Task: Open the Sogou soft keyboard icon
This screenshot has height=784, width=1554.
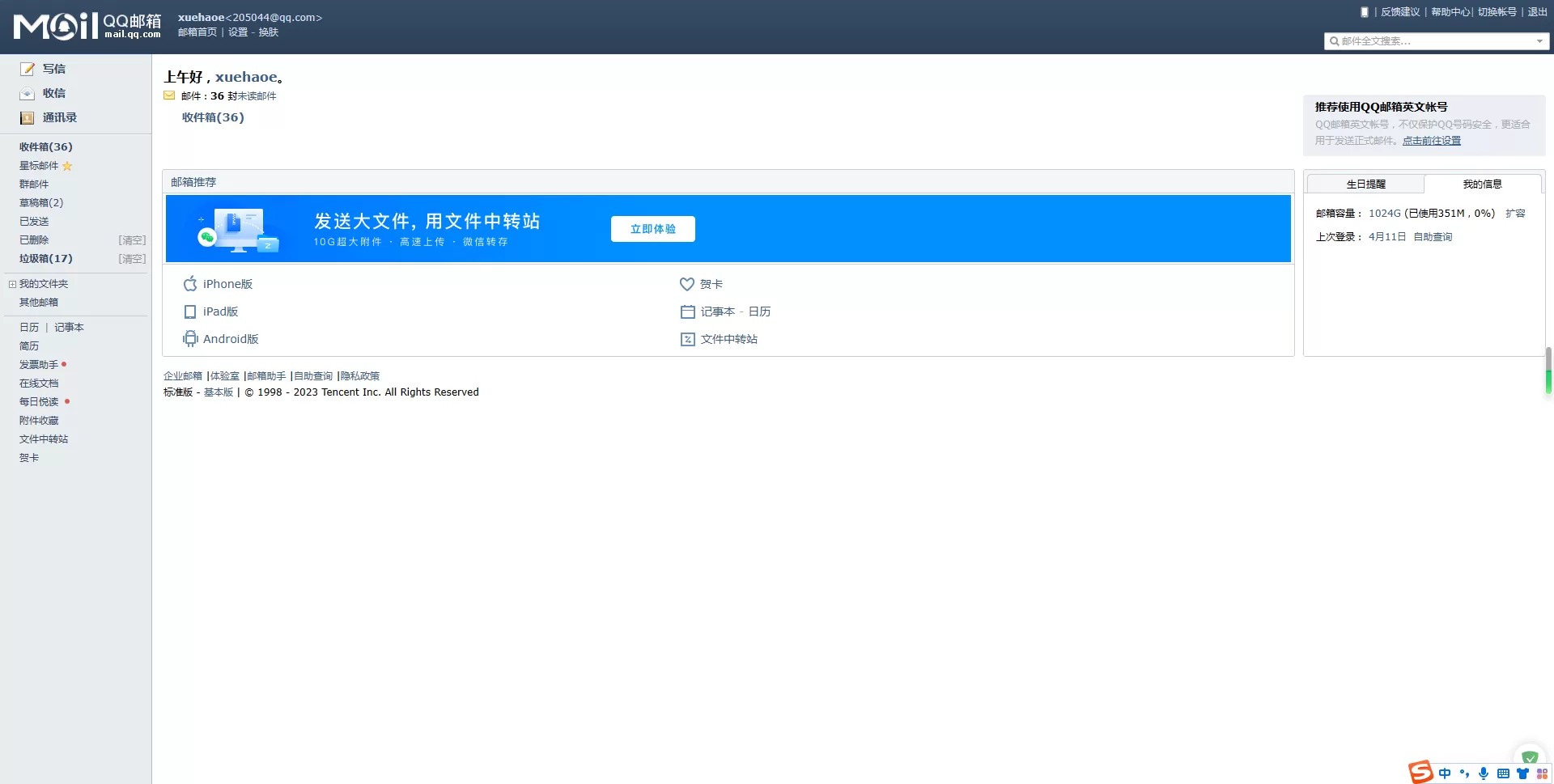Action: coord(1503,774)
